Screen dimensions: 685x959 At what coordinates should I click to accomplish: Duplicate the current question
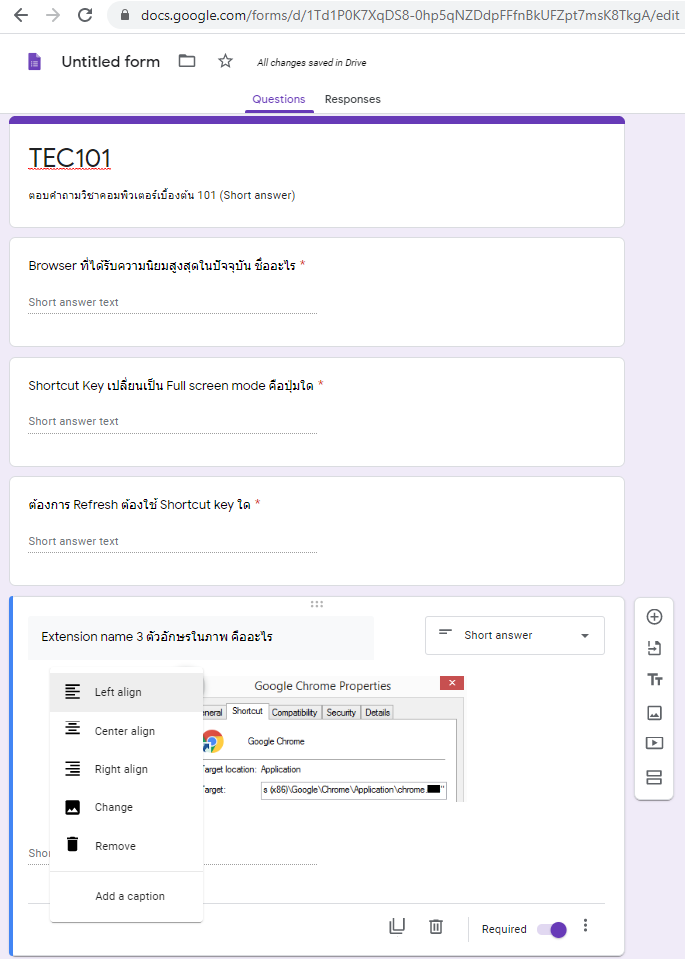397,927
